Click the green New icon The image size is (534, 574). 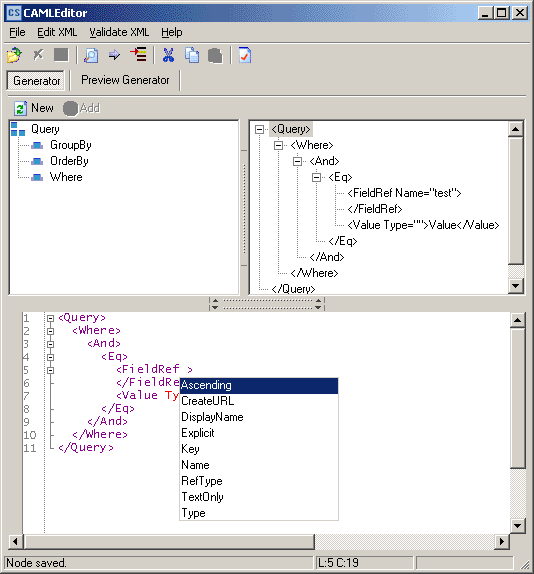20,108
